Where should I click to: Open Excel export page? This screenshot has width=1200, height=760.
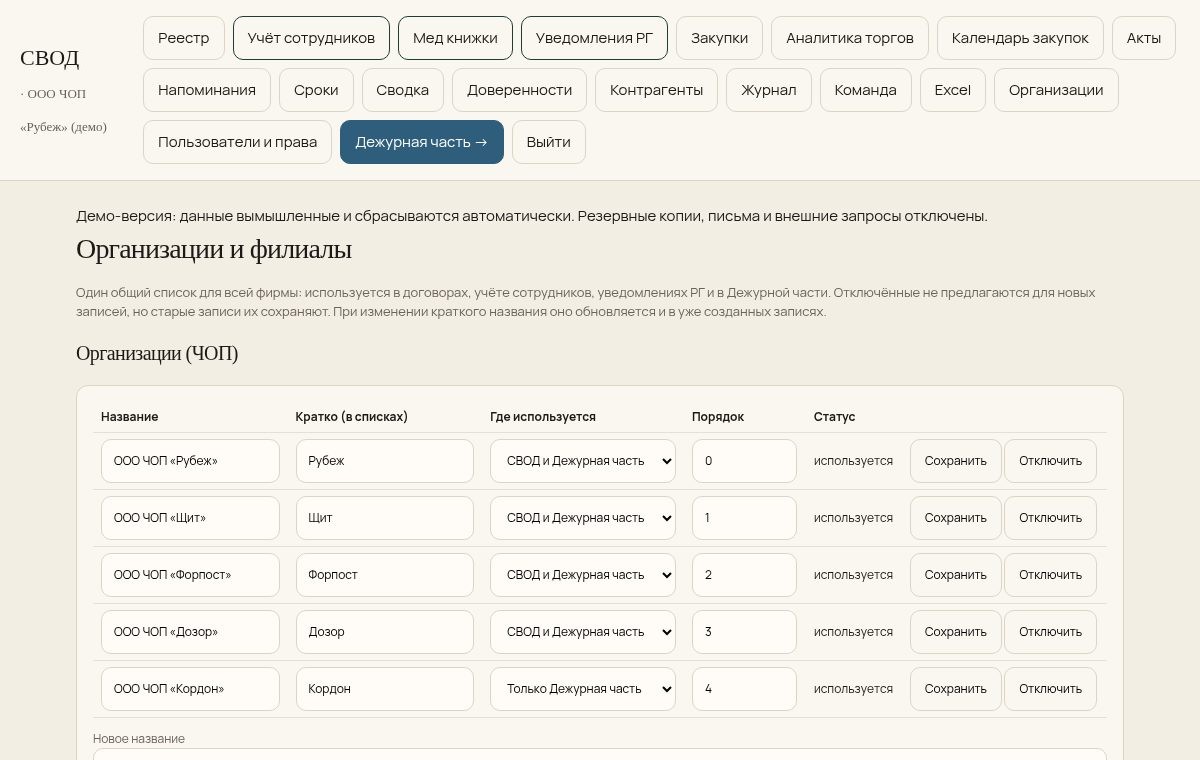[x=953, y=90]
